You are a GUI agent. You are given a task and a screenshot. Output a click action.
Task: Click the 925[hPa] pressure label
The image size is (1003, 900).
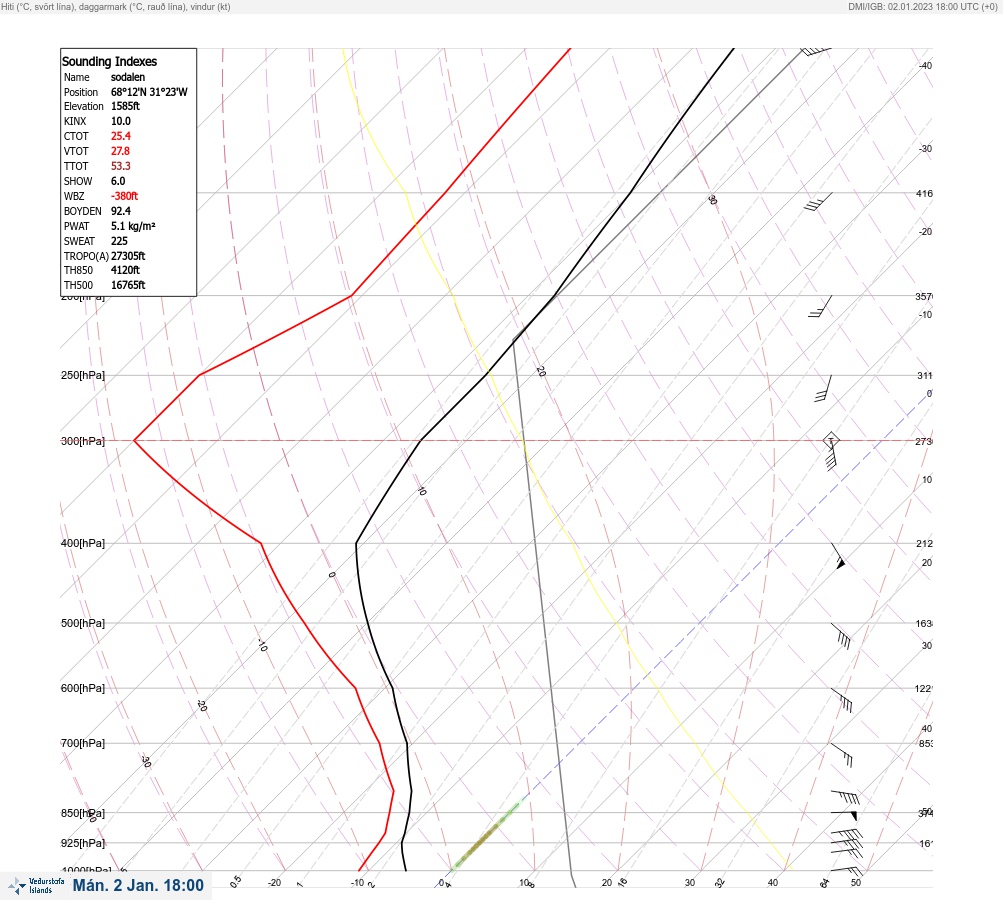[83, 843]
